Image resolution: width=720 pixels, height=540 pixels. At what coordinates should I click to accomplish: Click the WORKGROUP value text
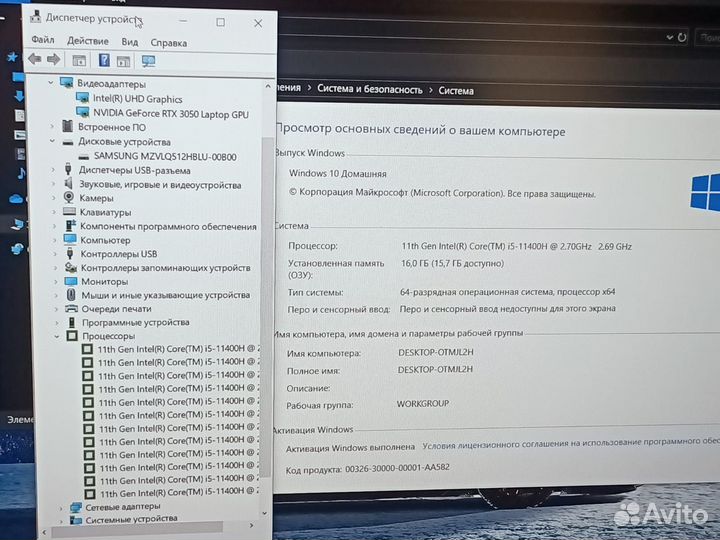click(423, 404)
